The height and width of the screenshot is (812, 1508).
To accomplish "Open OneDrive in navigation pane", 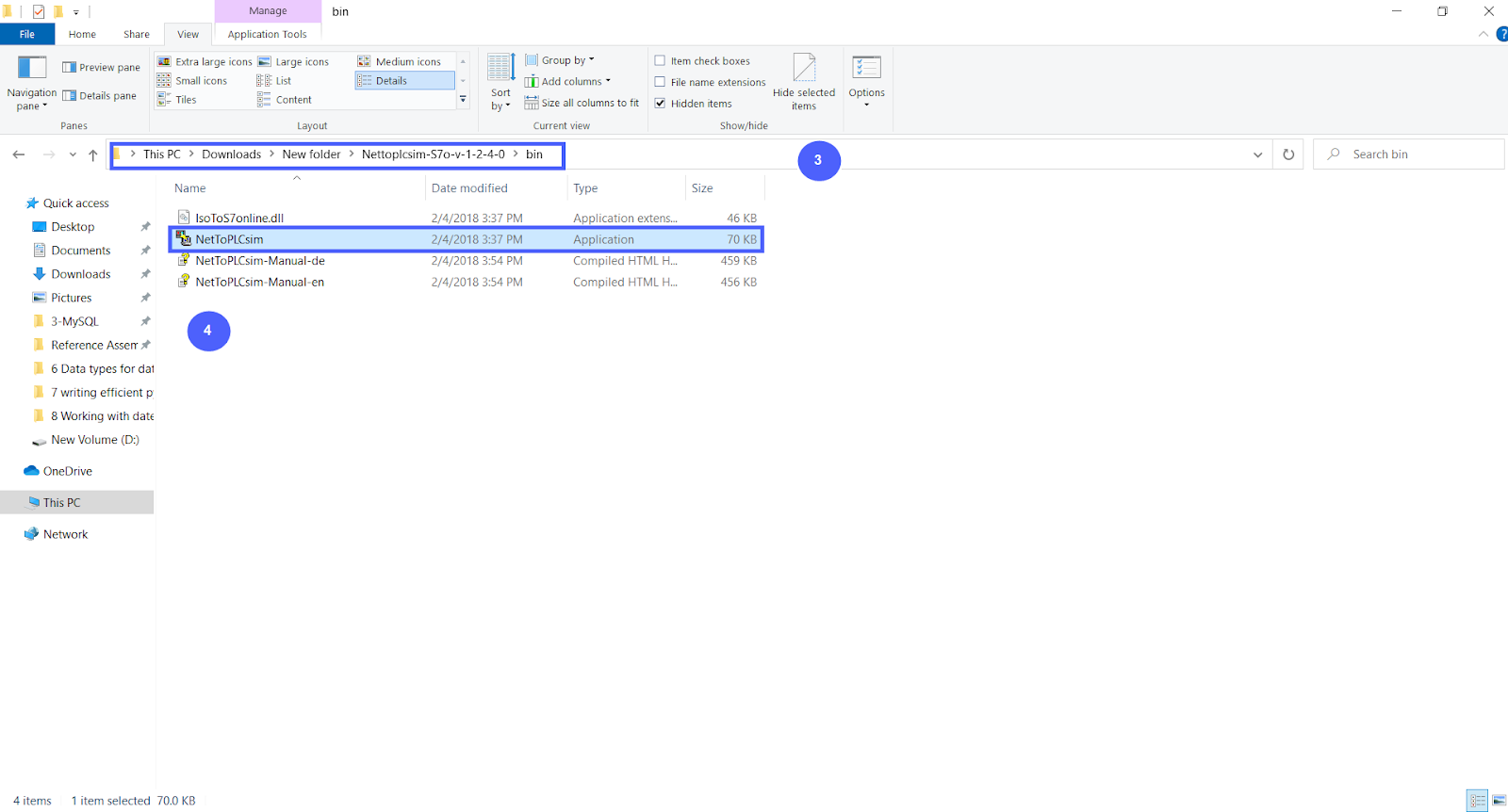I will [67, 471].
